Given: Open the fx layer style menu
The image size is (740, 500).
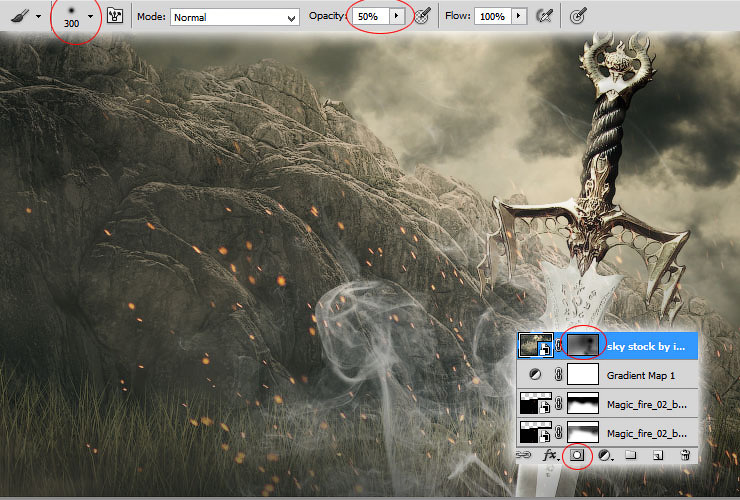Looking at the screenshot, I should pyautogui.click(x=550, y=455).
